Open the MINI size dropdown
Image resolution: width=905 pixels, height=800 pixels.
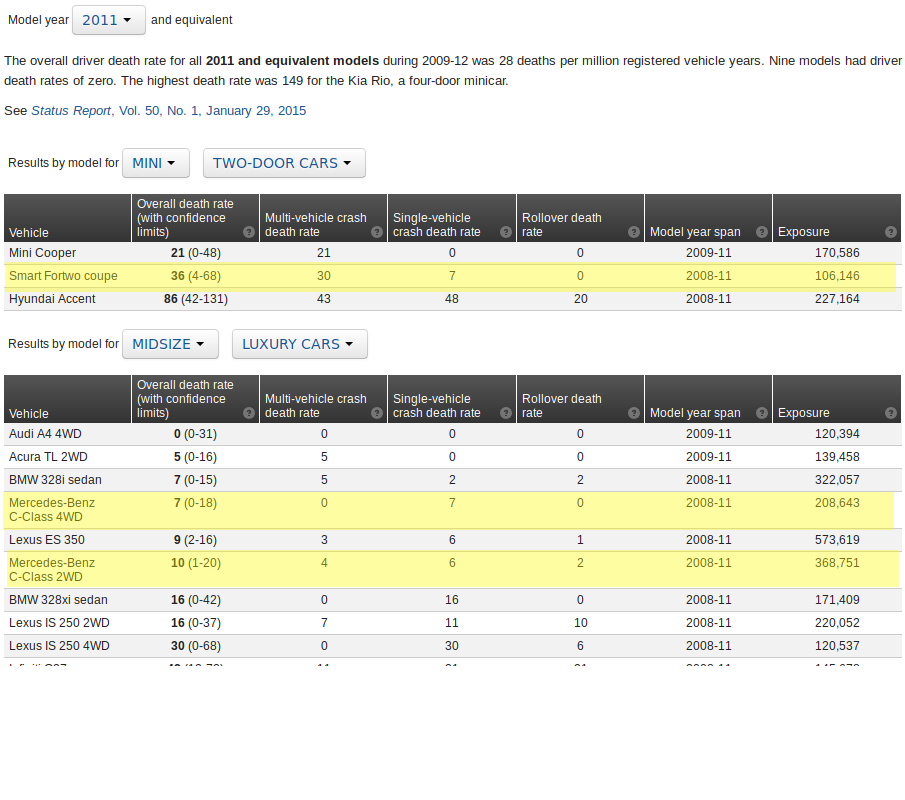(156, 163)
